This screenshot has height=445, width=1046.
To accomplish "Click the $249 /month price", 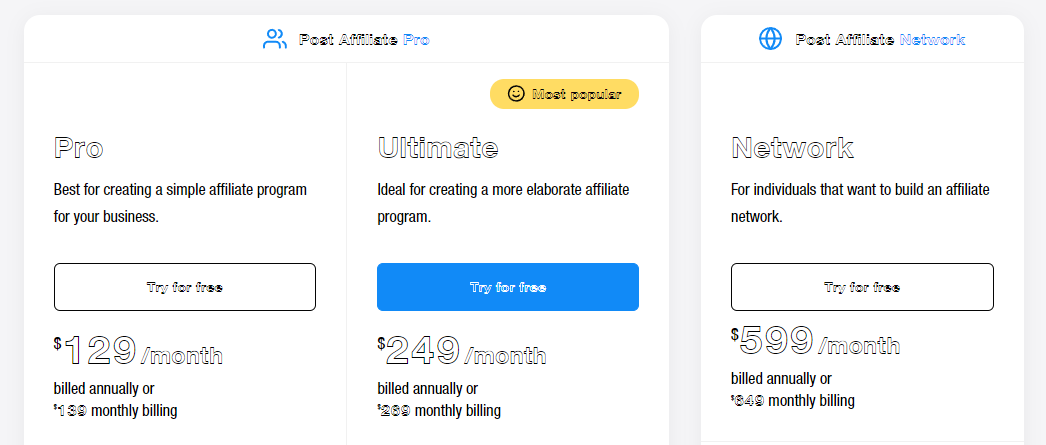I will pos(462,351).
